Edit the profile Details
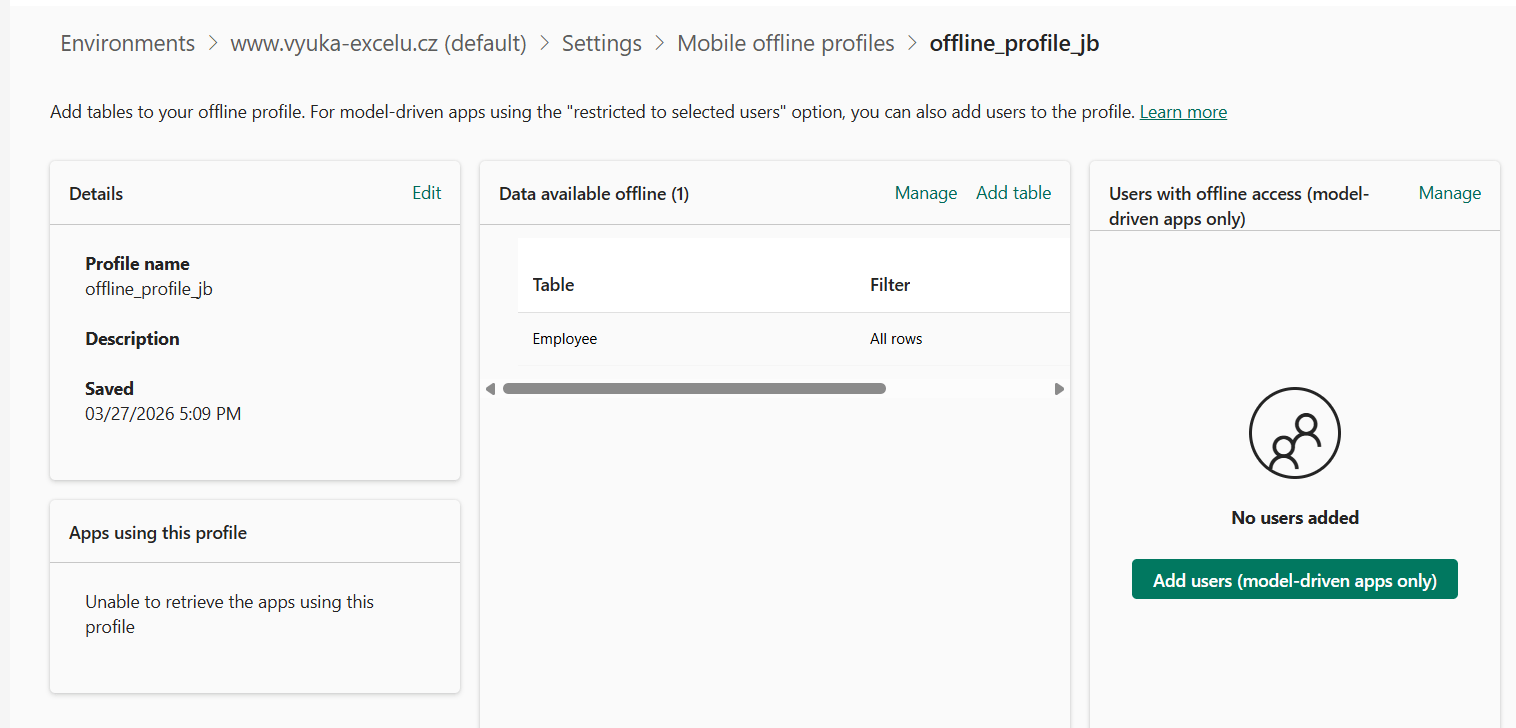Viewport: 1516px width, 728px height. point(426,193)
